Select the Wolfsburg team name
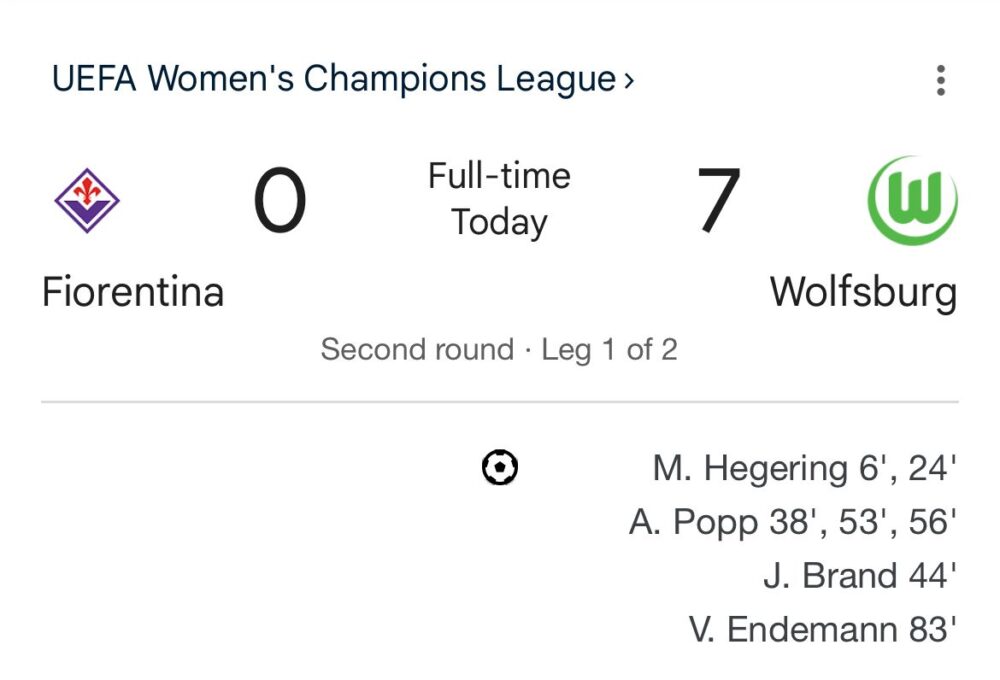Screen dimensions: 1000x680 863,292
